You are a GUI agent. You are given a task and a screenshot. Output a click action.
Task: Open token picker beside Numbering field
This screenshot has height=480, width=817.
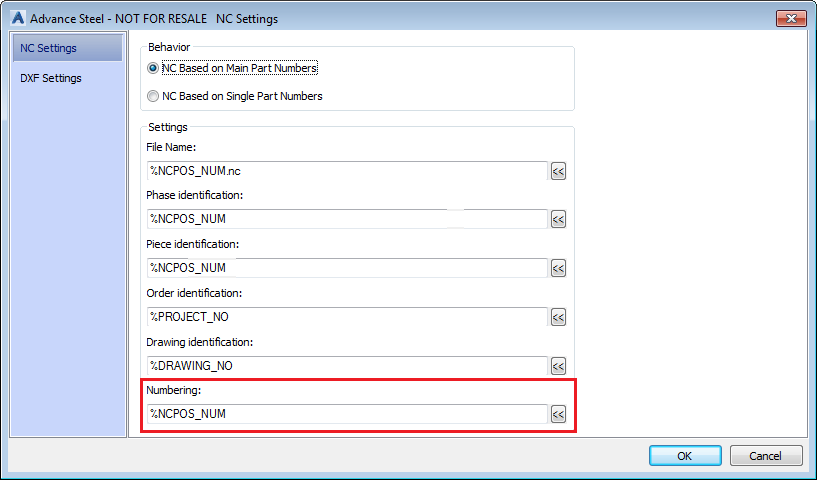tap(558, 414)
